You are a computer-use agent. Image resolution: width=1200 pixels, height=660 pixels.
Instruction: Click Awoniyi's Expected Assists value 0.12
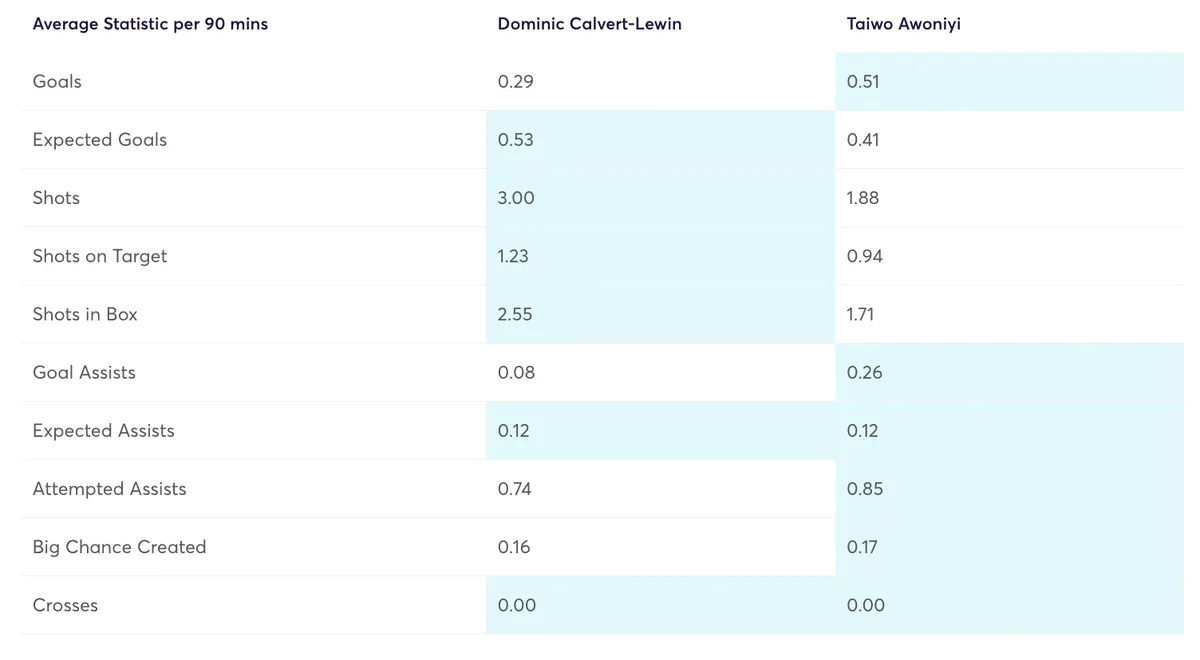[x=863, y=431]
